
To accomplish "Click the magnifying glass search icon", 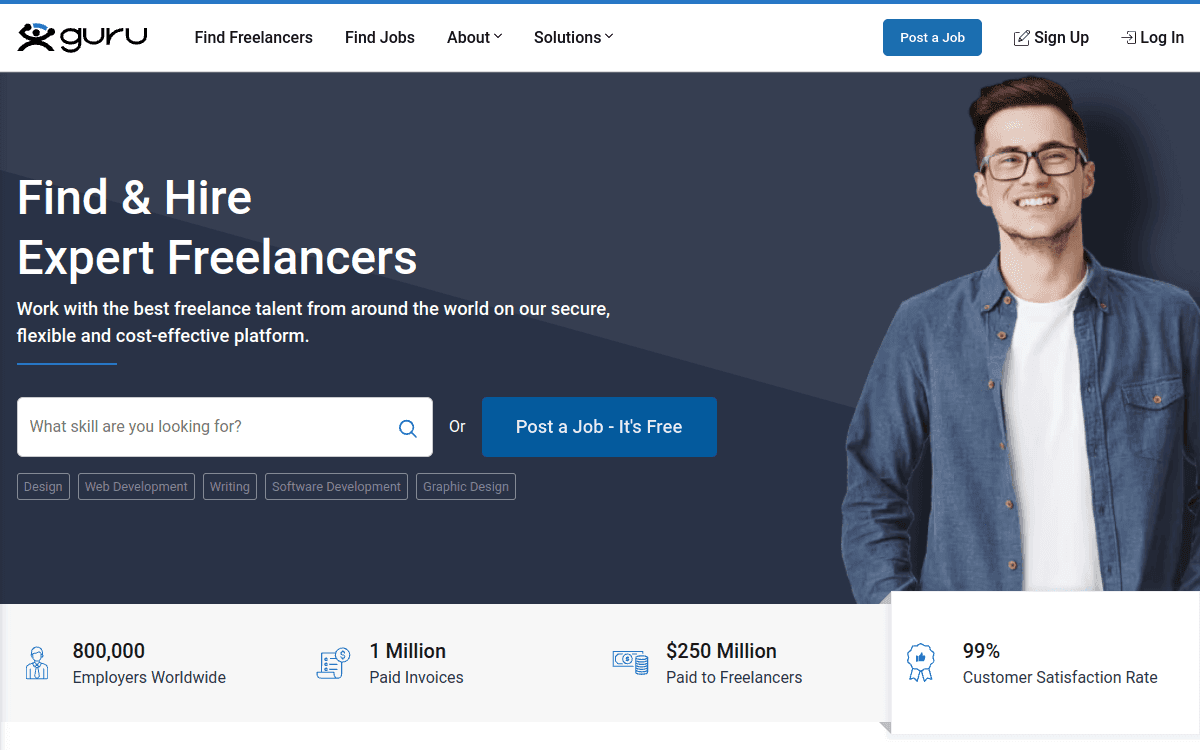I will pos(407,428).
